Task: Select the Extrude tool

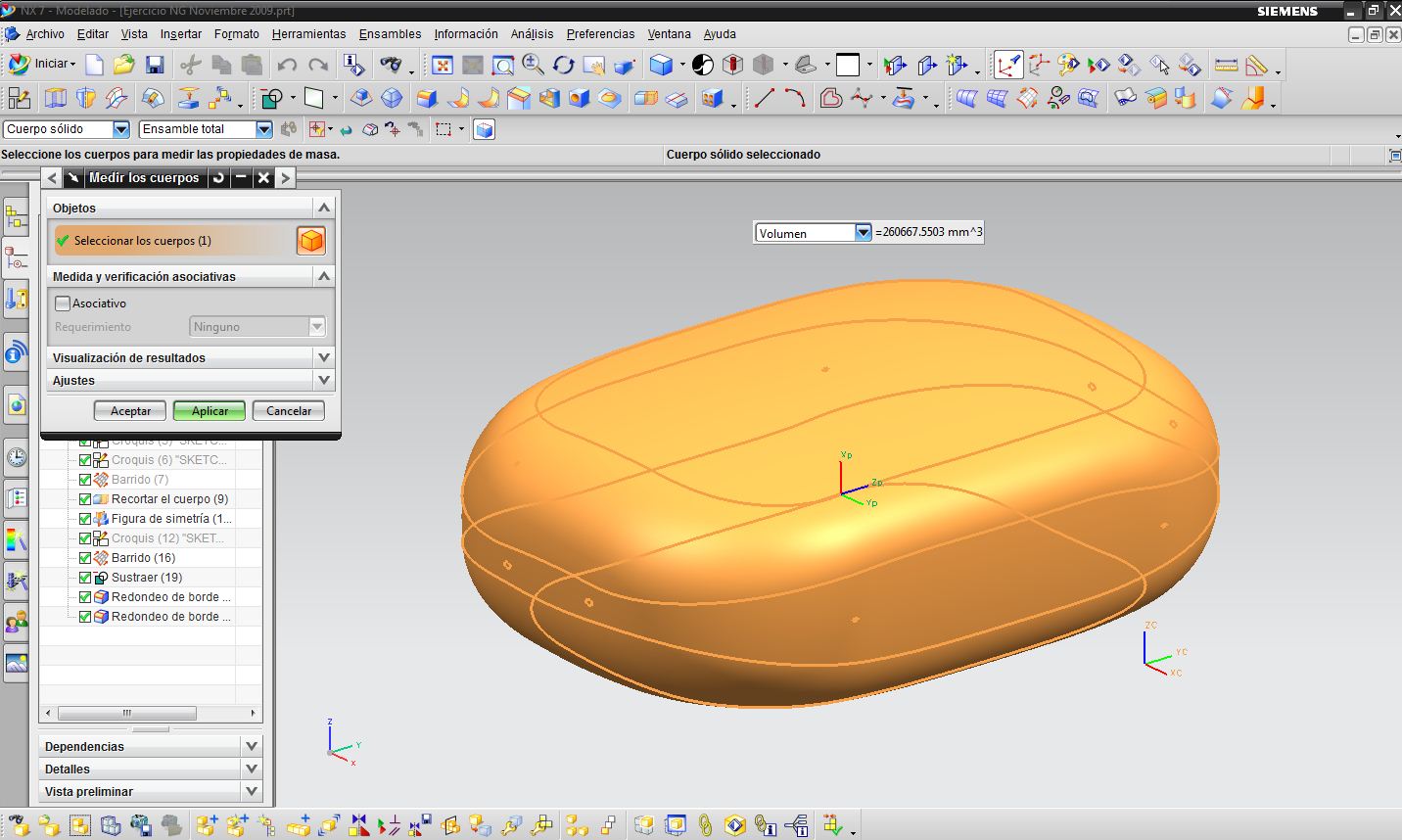Action: [x=56, y=98]
